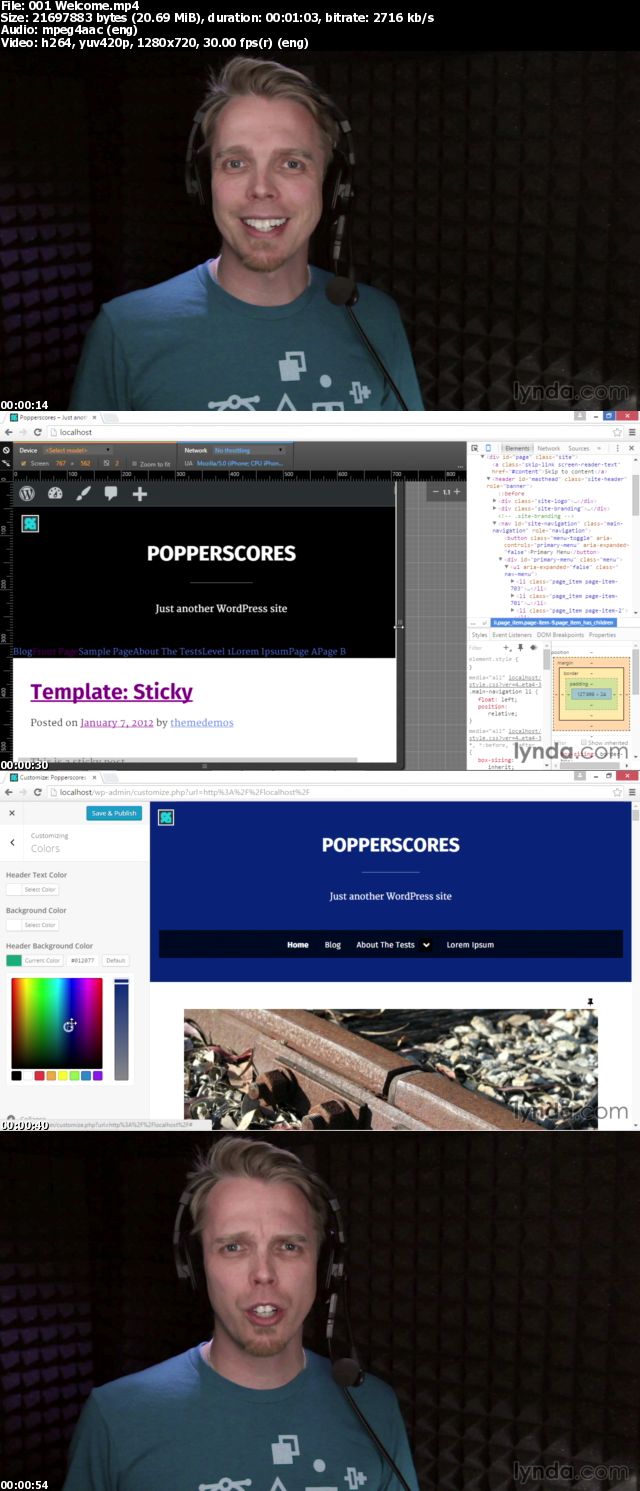Reload the Customizer page in lower browser

(38, 792)
